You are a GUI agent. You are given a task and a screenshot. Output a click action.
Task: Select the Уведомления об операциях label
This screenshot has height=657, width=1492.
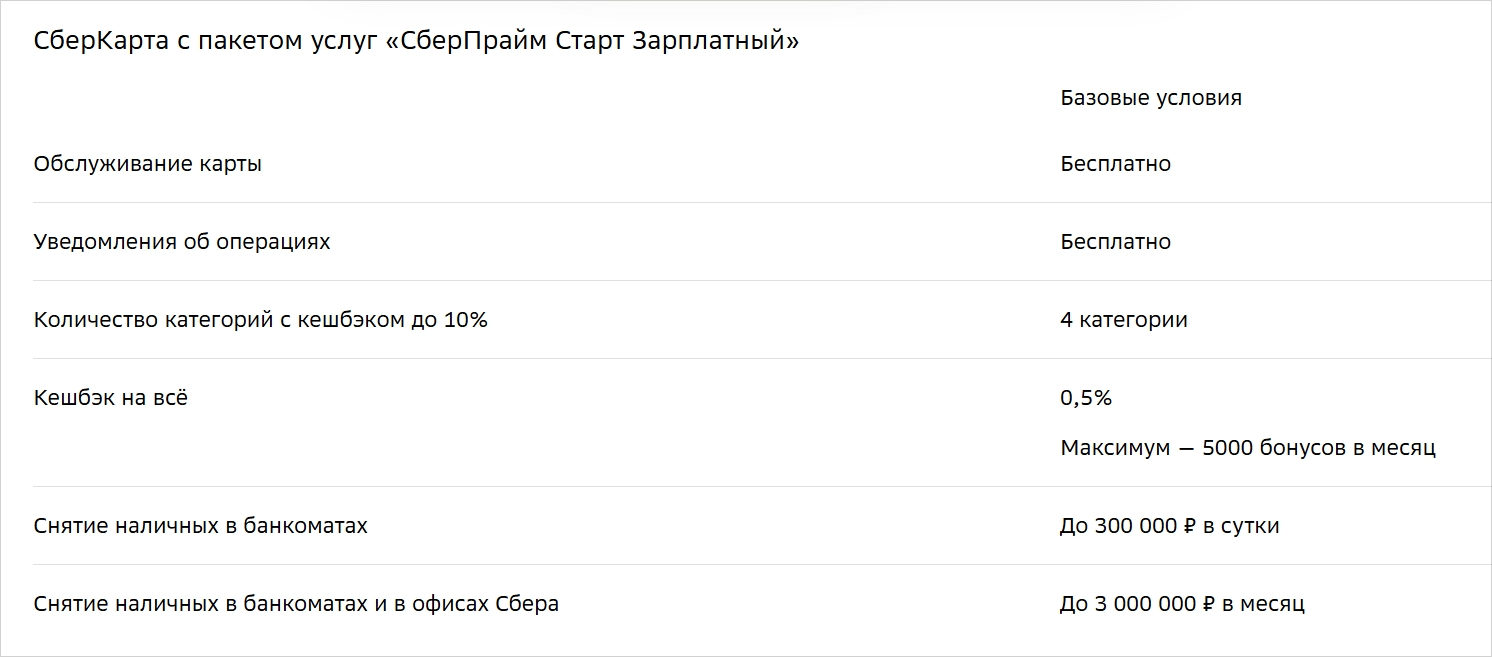(182, 242)
